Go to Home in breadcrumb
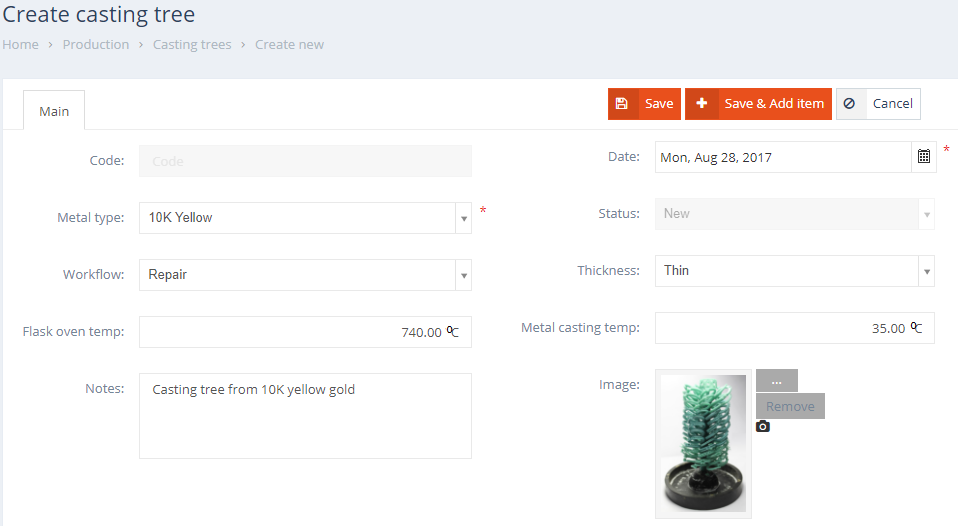 point(20,45)
